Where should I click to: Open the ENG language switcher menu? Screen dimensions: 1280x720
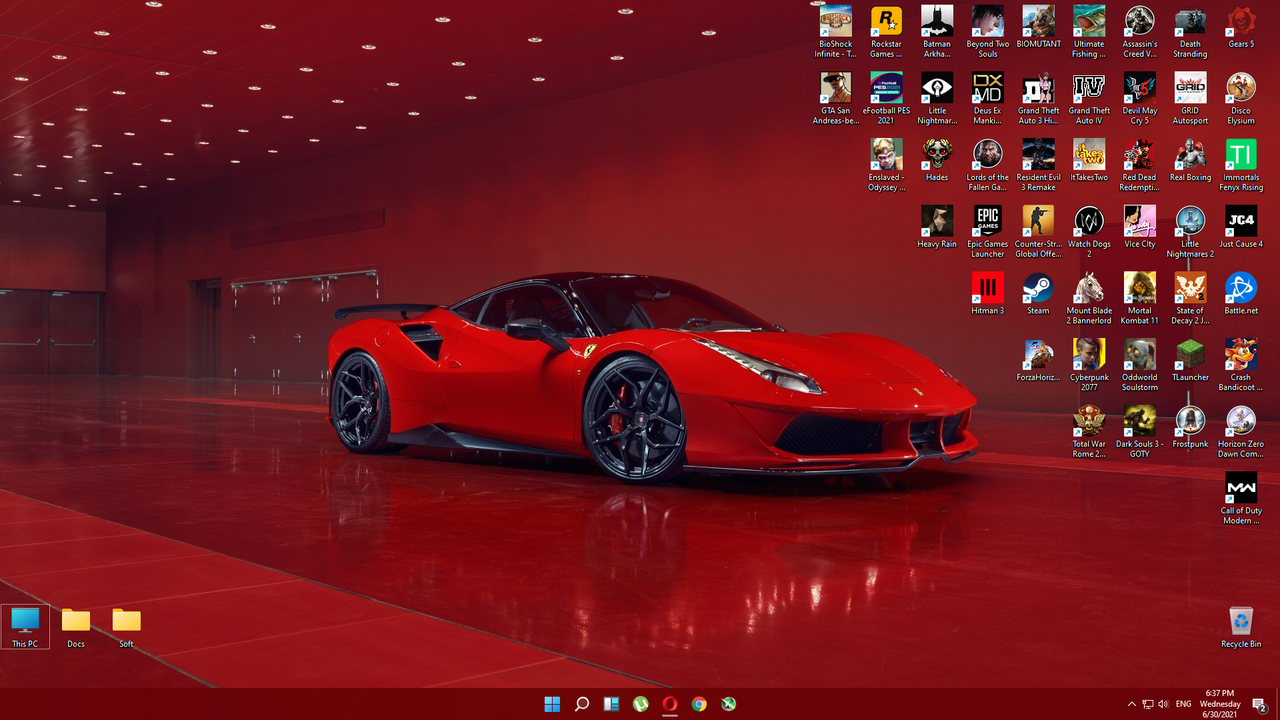(x=1183, y=704)
